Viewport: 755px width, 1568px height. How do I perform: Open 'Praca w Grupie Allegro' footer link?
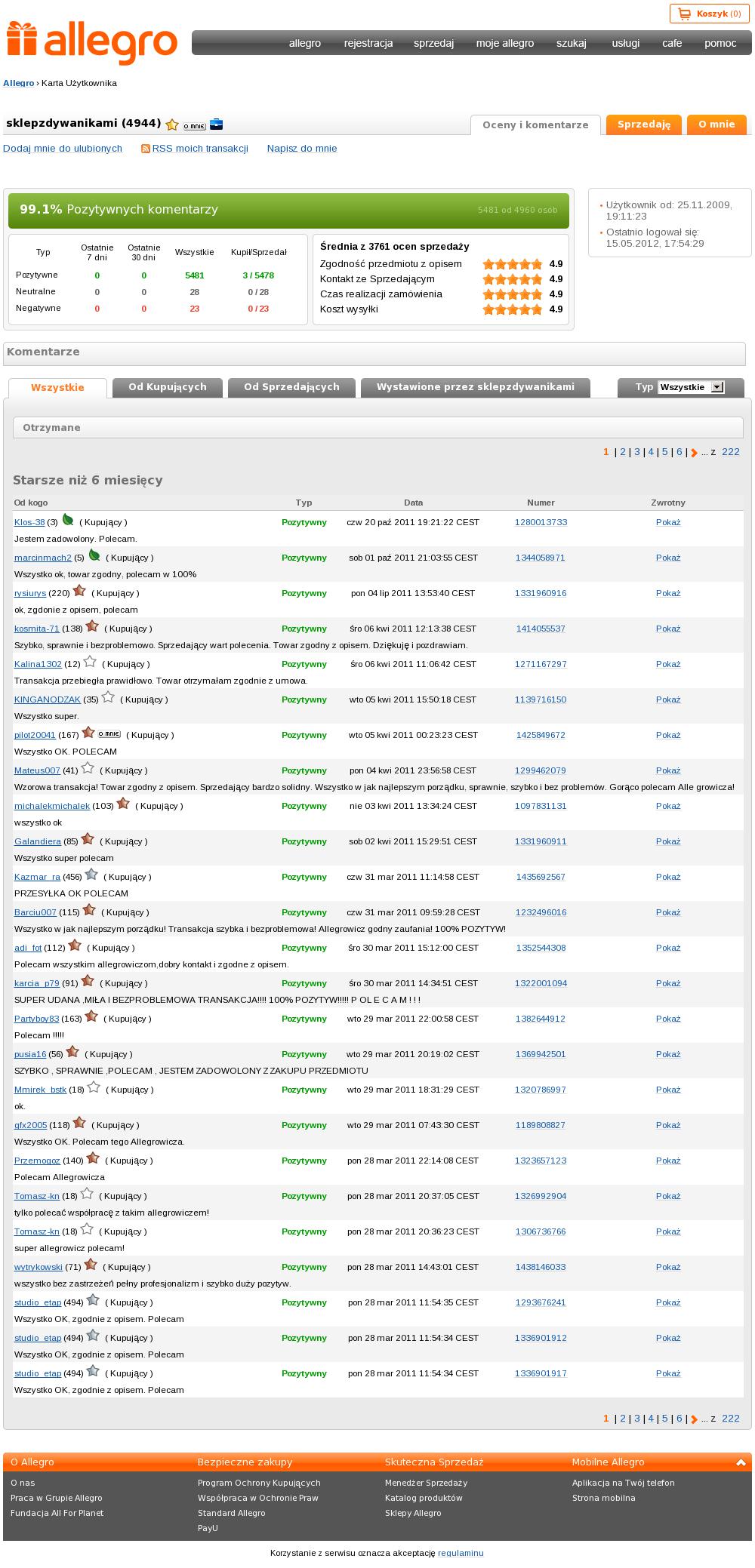(x=57, y=1498)
